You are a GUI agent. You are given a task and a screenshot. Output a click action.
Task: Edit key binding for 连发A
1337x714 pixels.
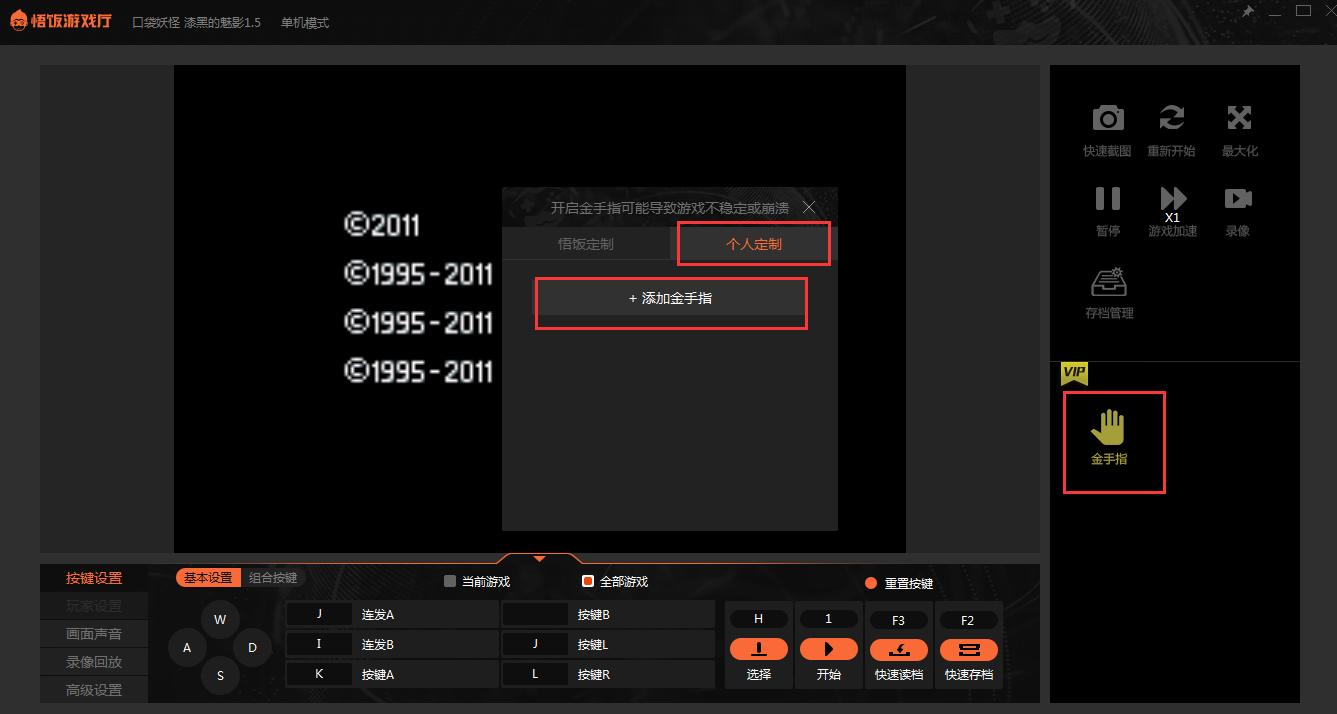pyautogui.click(x=319, y=614)
